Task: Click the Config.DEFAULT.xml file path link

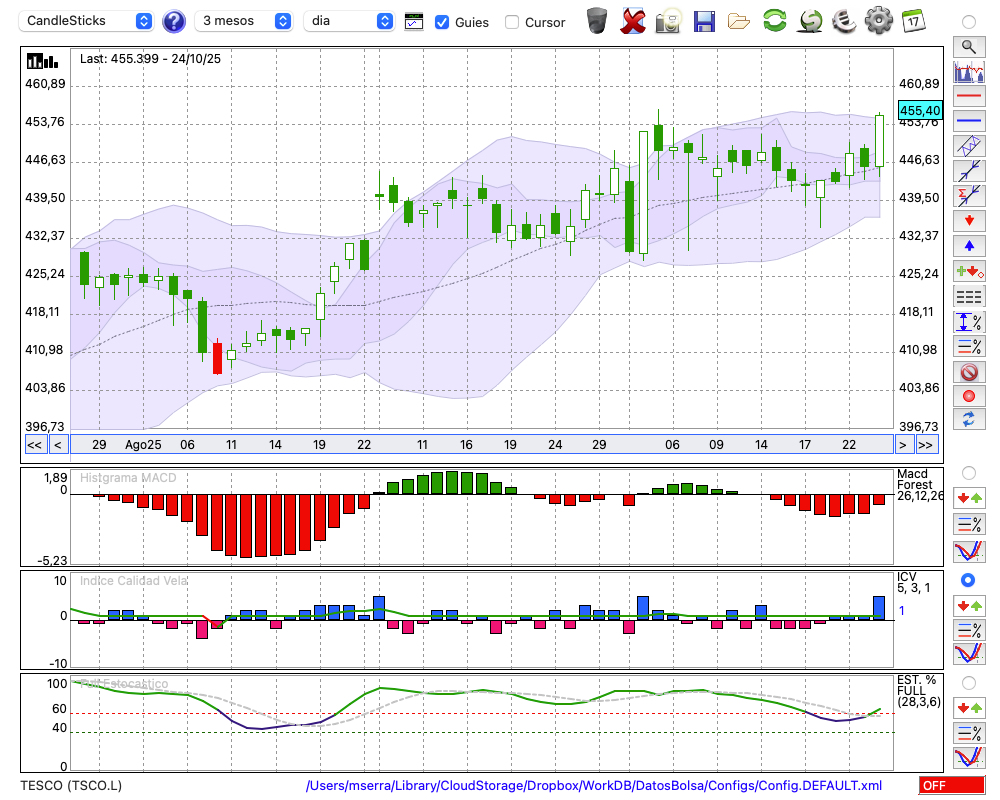Action: (x=594, y=786)
